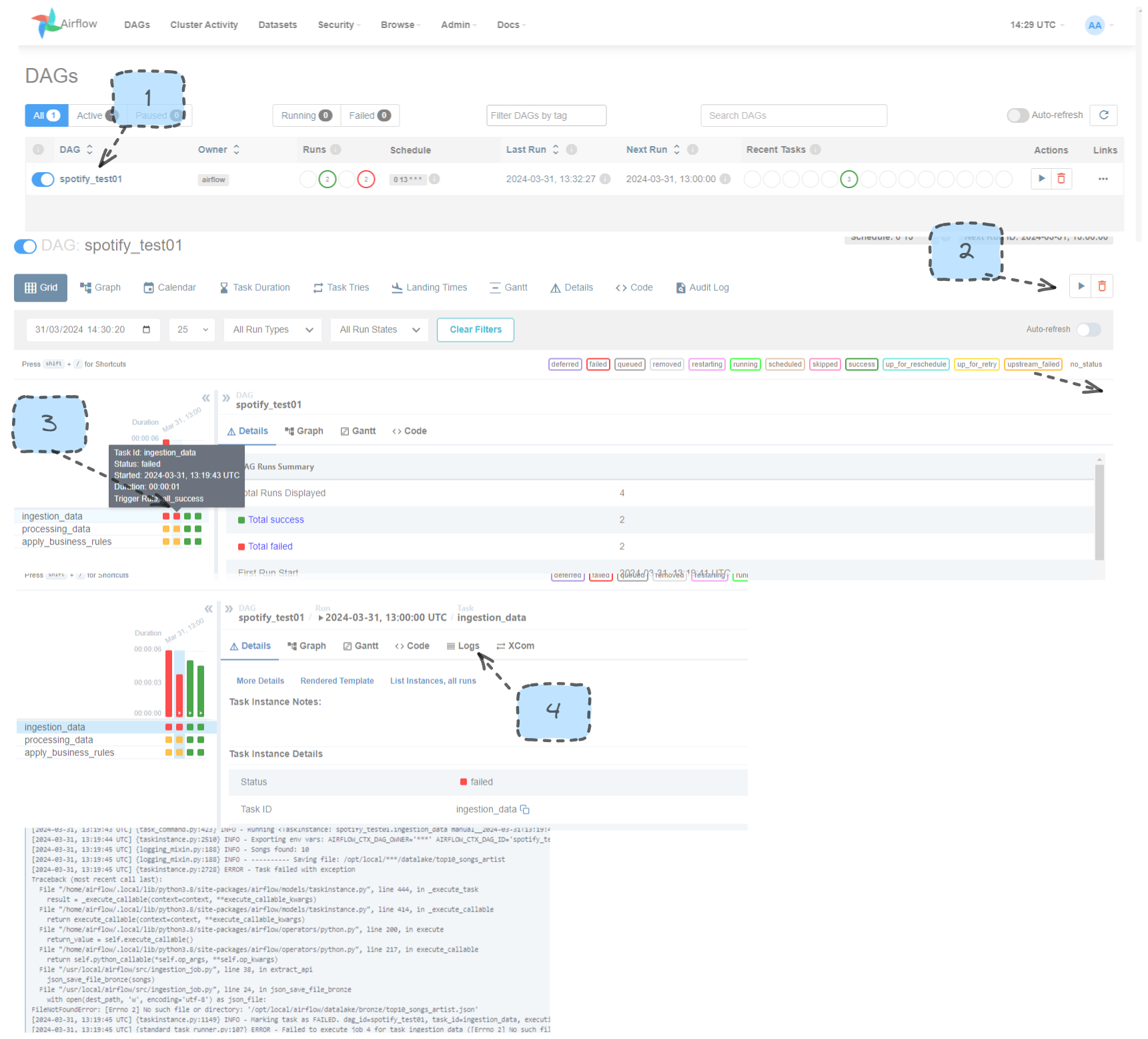Change the page size from 25

tap(191, 329)
